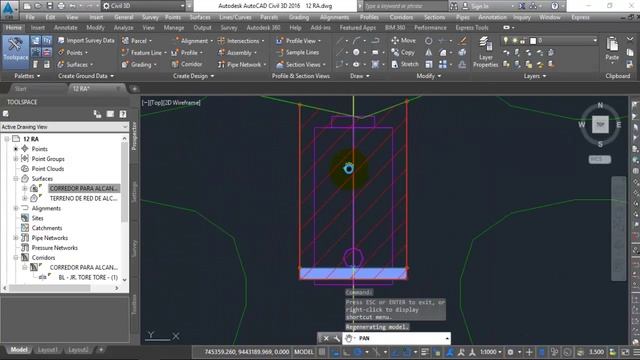640x360 pixels.
Task: Toggle snap mode in status bar
Action: (x=335, y=352)
